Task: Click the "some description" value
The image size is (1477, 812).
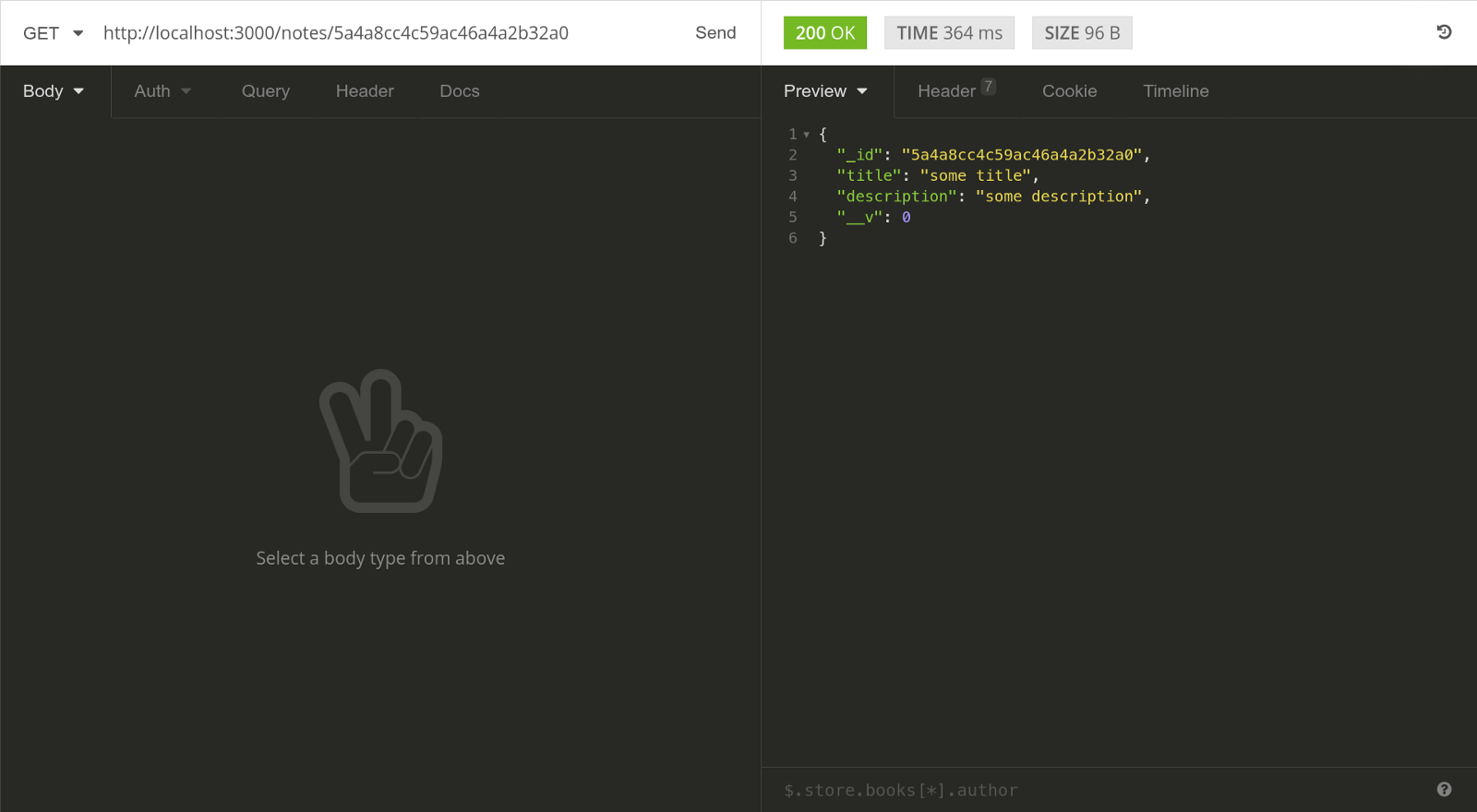Action: click(1059, 197)
